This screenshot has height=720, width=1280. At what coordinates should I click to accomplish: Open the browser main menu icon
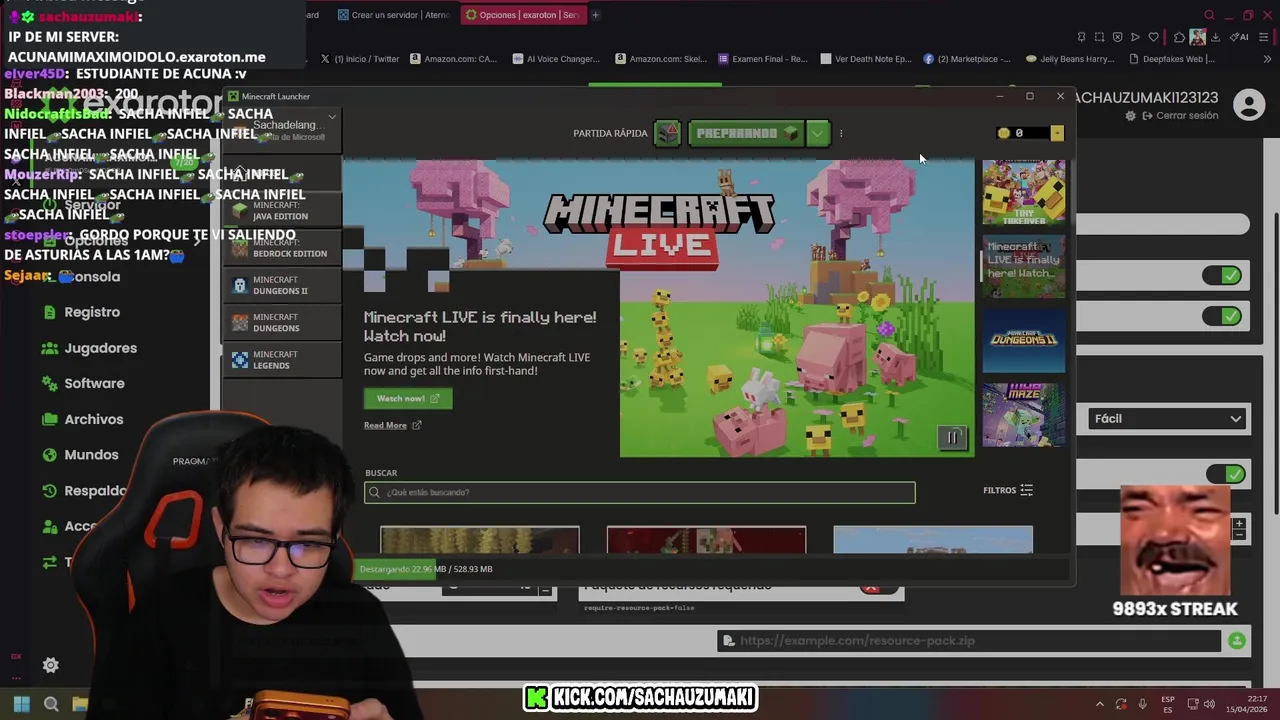1266,37
